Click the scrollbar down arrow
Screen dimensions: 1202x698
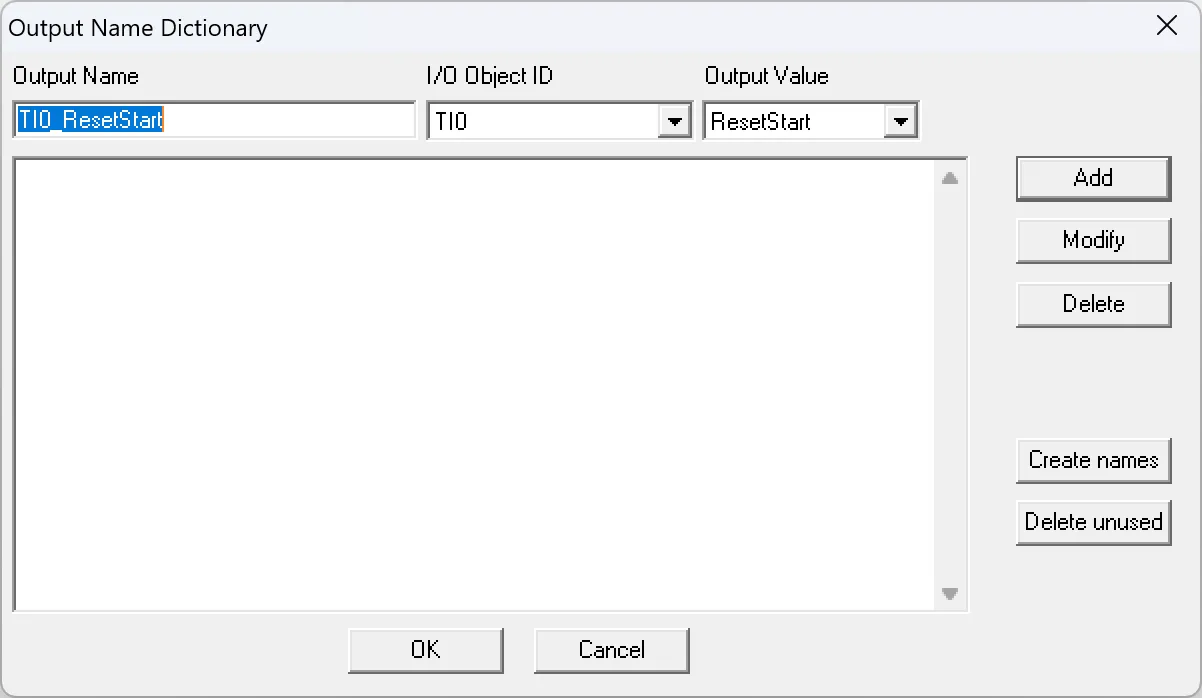[950, 594]
